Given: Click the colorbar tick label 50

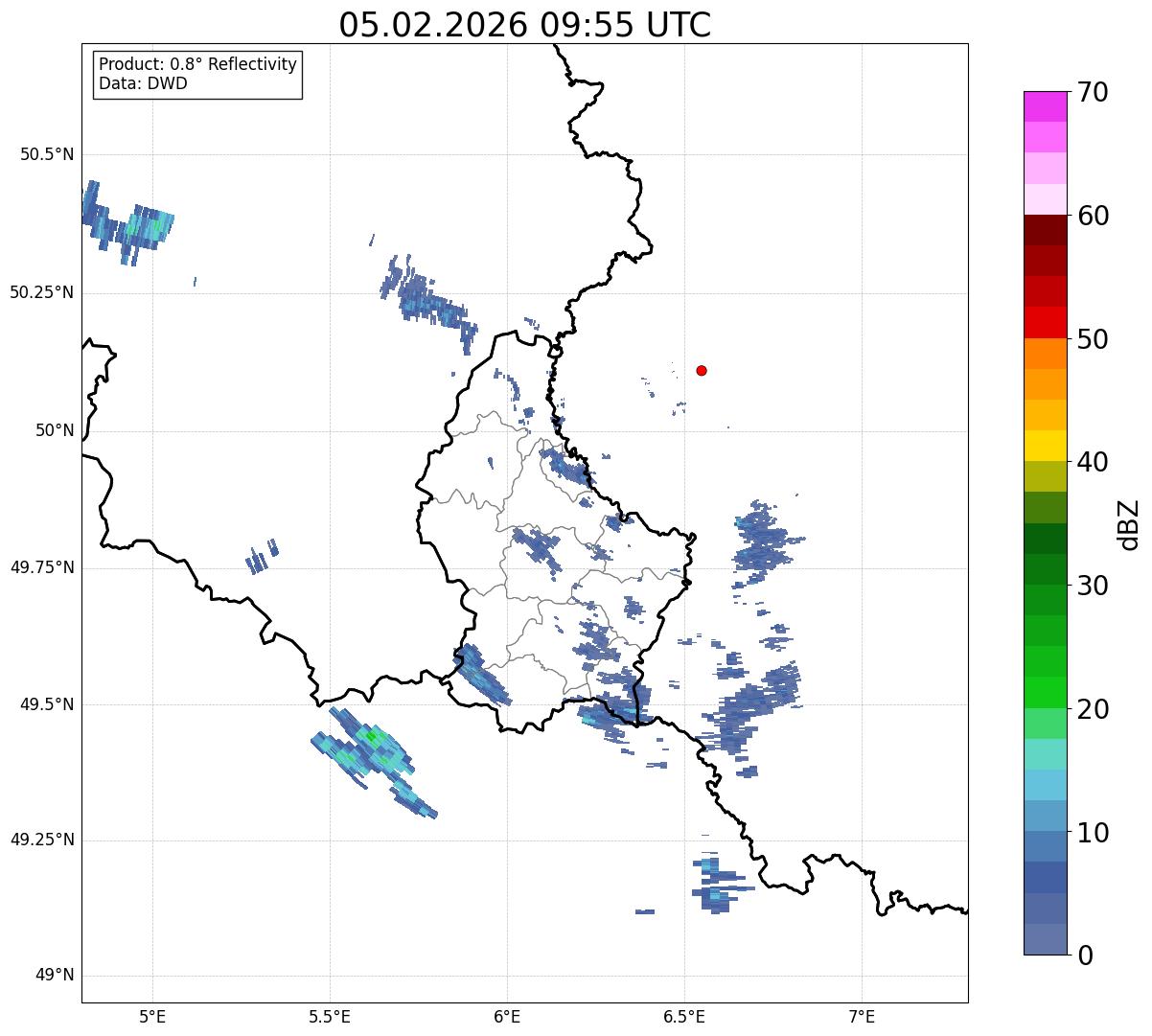Looking at the screenshot, I should (x=1093, y=339).
